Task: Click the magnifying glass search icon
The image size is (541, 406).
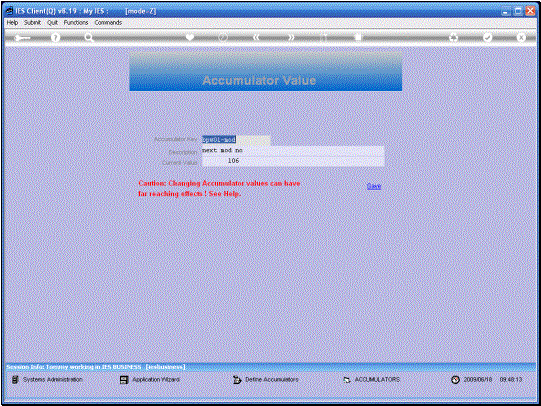Action: [x=89, y=37]
